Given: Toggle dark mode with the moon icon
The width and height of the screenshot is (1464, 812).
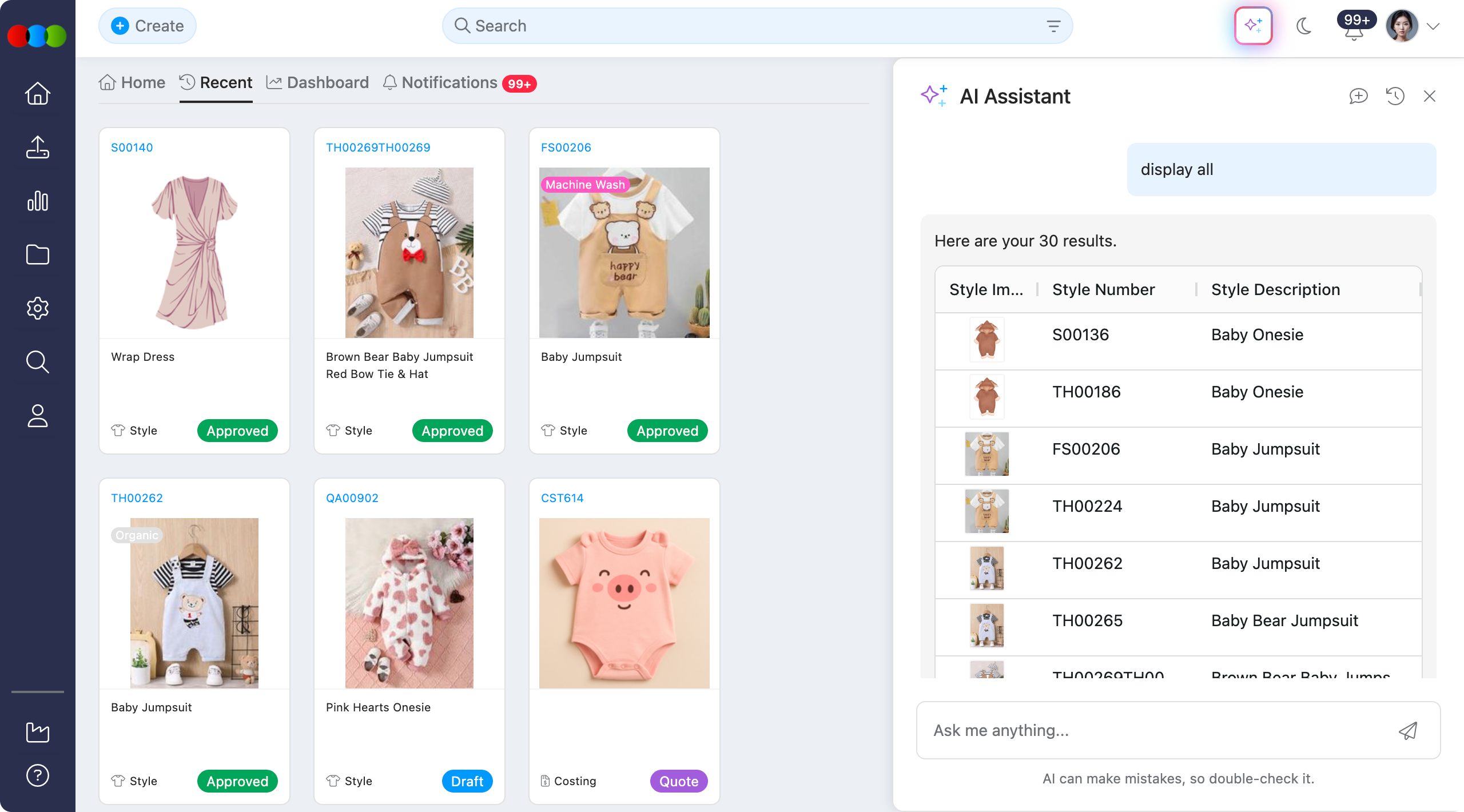Looking at the screenshot, I should pos(1304,25).
